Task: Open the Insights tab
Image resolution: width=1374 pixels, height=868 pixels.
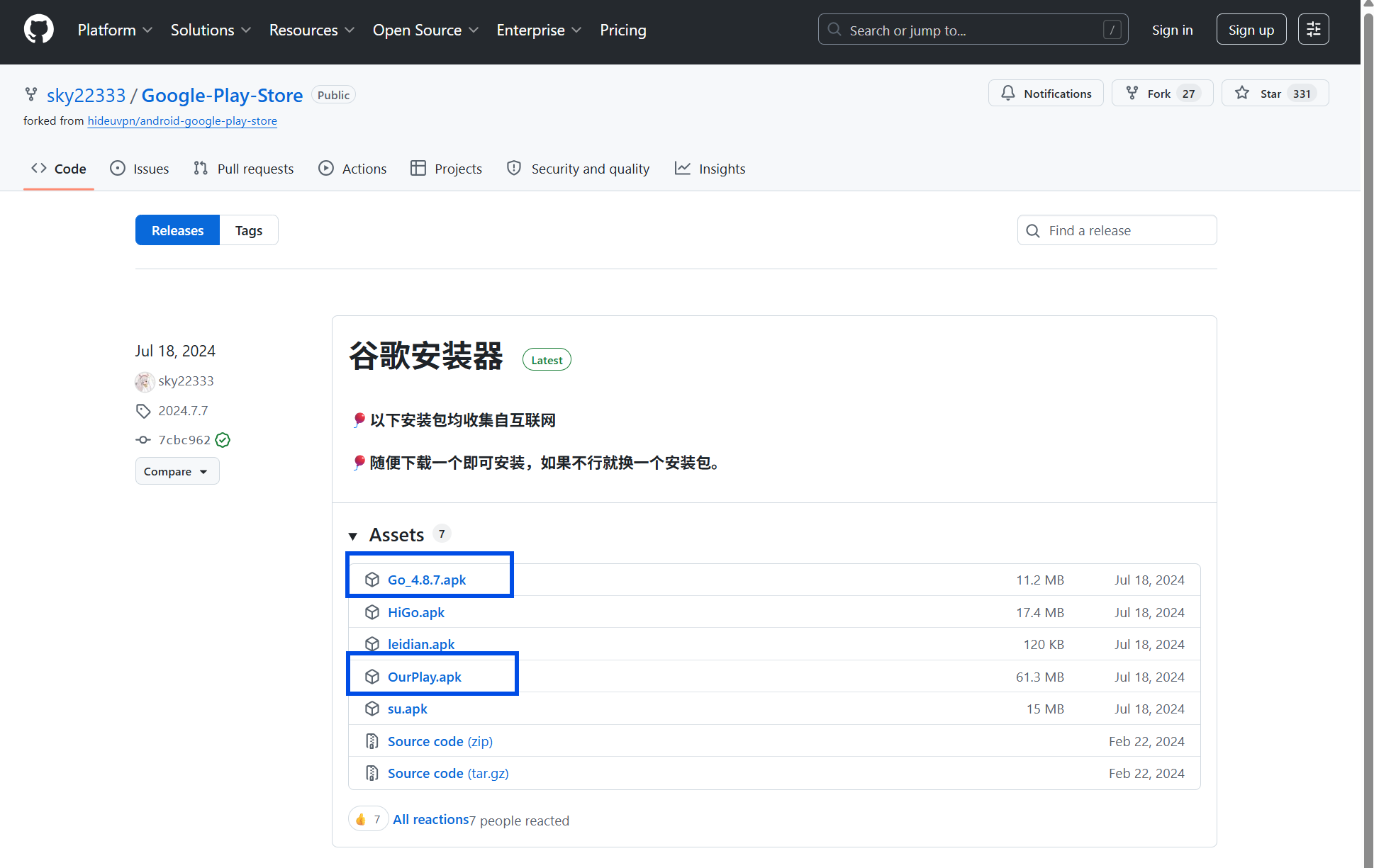Action: [x=710, y=169]
